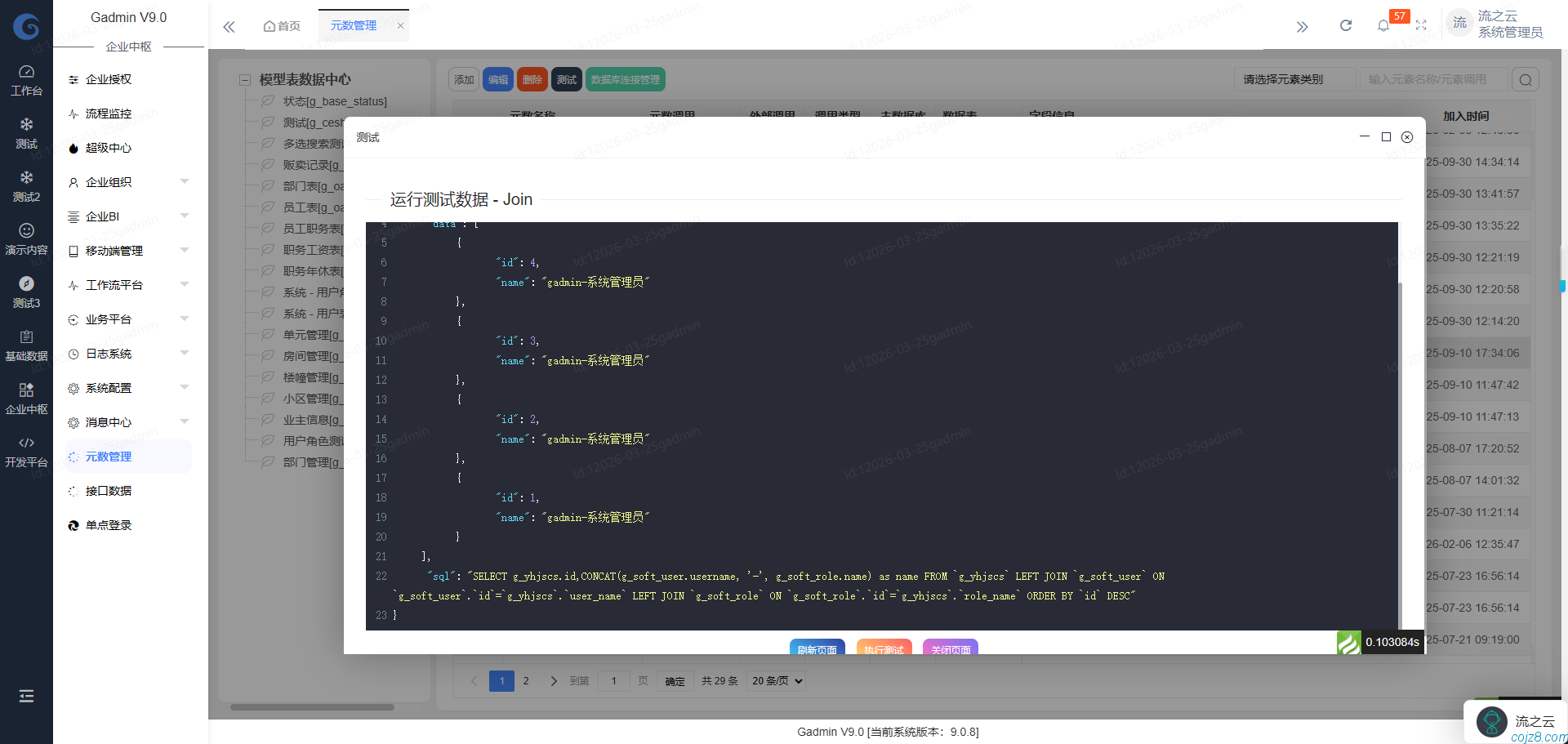Open the 请选择元素类别 dropdown

1293,80
